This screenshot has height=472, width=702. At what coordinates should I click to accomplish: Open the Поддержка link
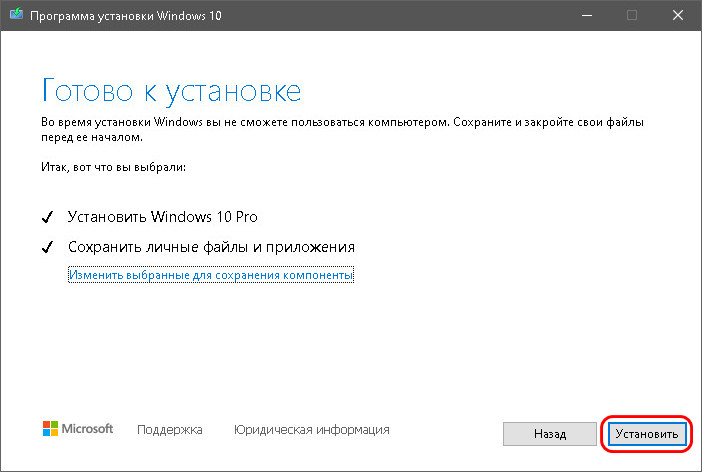click(170, 429)
